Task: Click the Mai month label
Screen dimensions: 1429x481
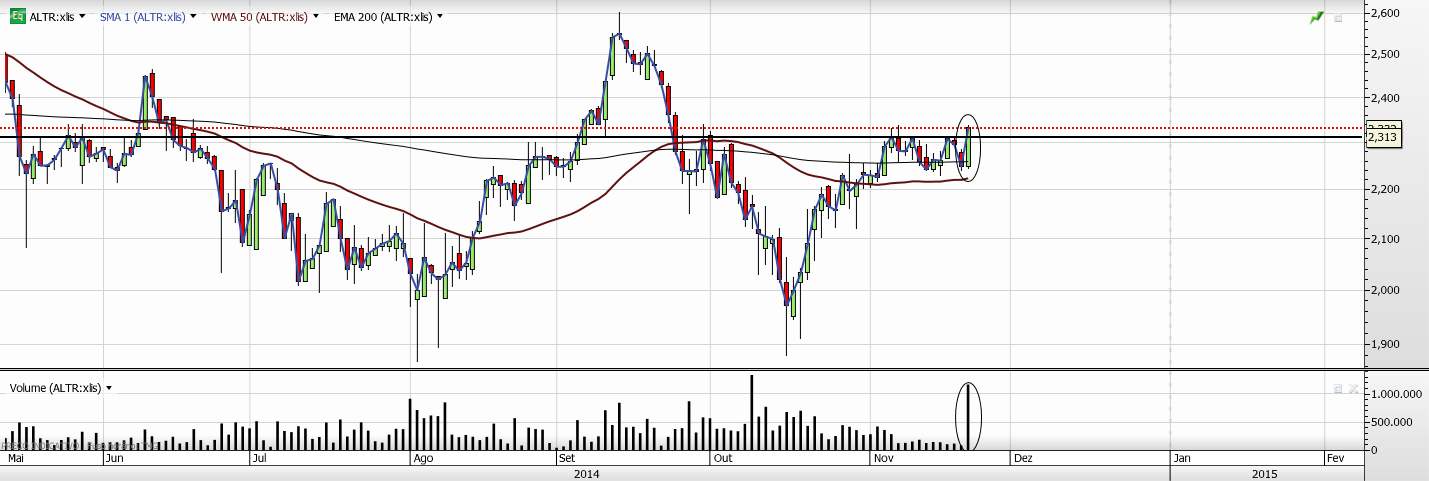Action: click(x=15, y=458)
